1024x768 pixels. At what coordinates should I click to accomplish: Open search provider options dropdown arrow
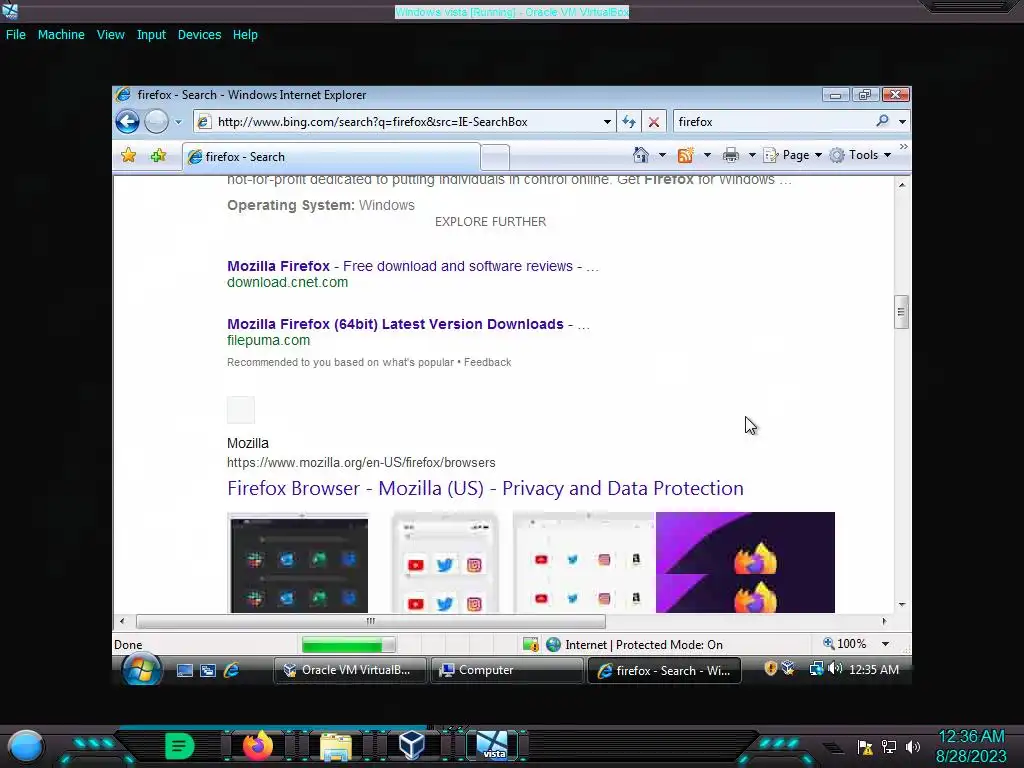tap(902, 121)
